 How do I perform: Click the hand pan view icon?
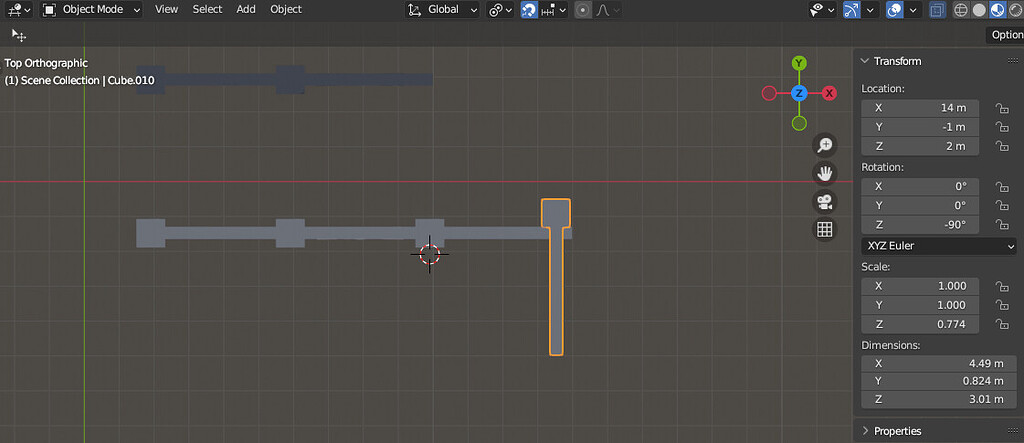tap(825, 173)
